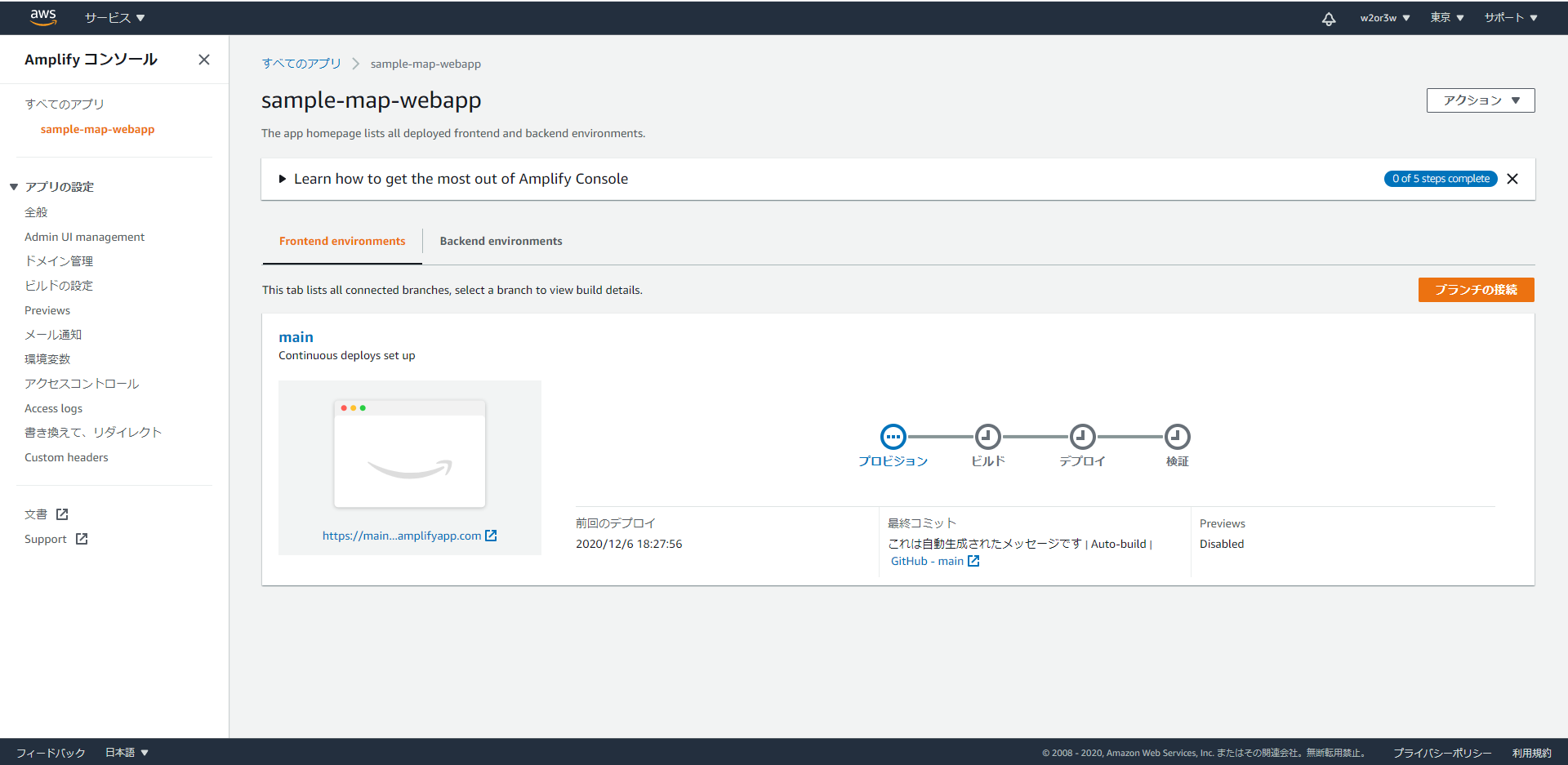The height and width of the screenshot is (765, 1568).
Task: Click the デプロイ step clock icon
Action: click(1082, 437)
